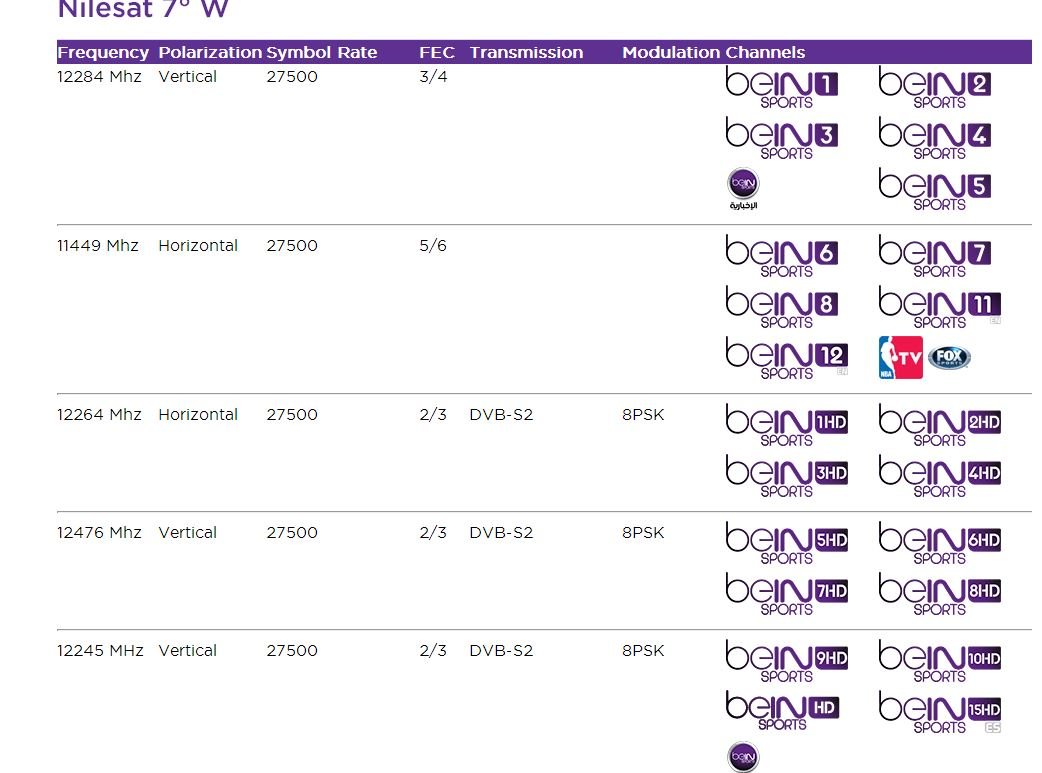Select the 12264 Mhz frequency cell
The height and width of the screenshot is (773, 1042).
(x=99, y=414)
